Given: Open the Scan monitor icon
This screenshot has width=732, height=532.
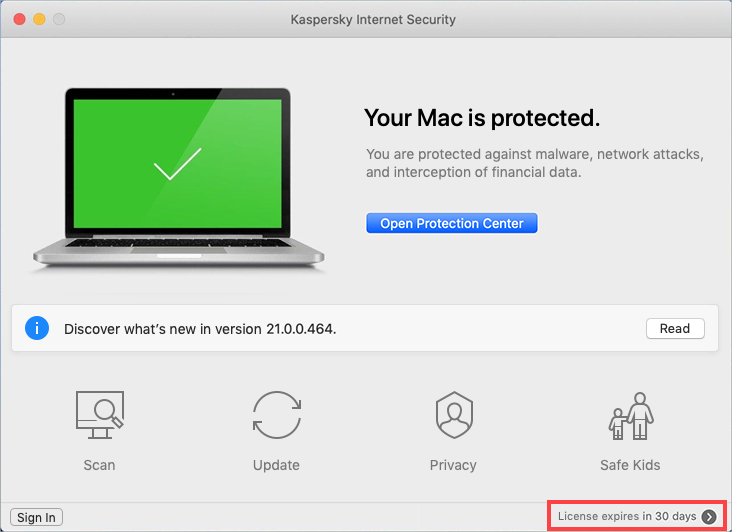Looking at the screenshot, I should 100,415.
